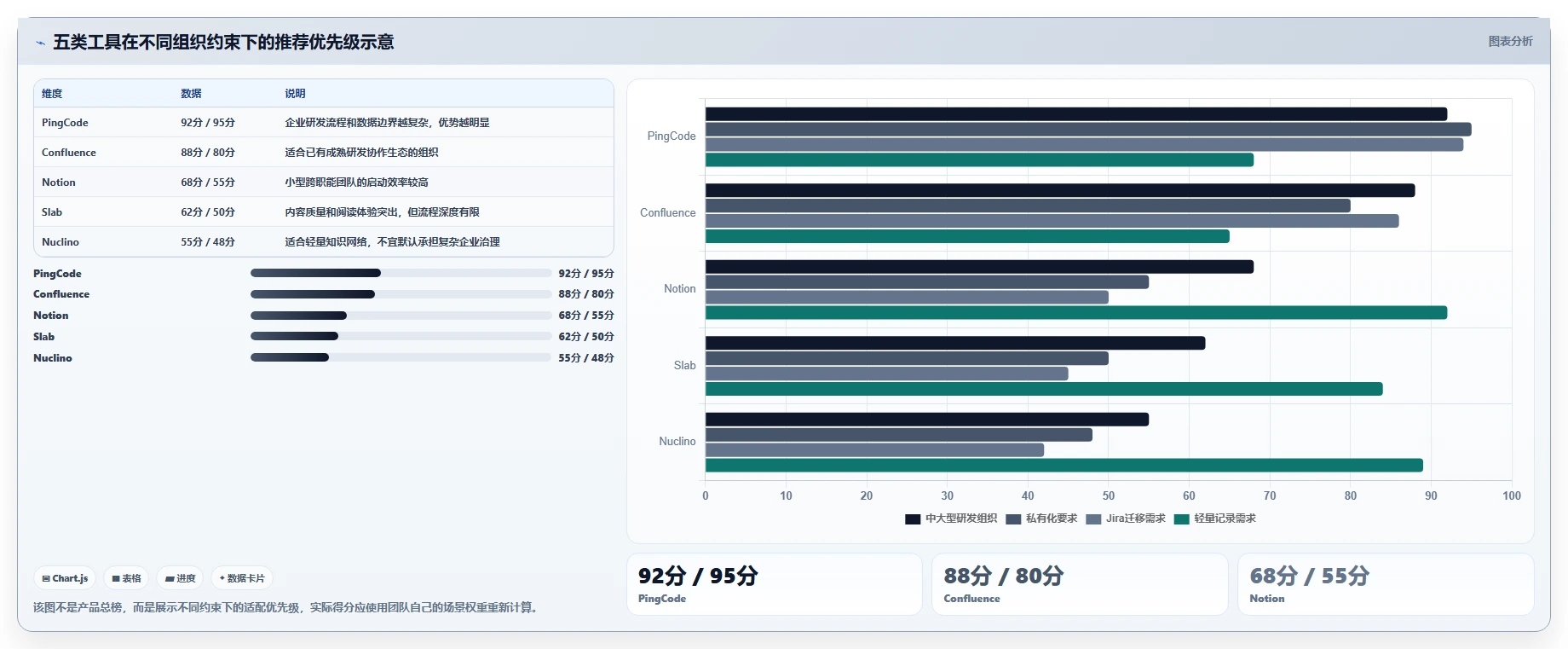
Task: Click the Confluence 88分 / 80分 data card
Action: 1080,584
